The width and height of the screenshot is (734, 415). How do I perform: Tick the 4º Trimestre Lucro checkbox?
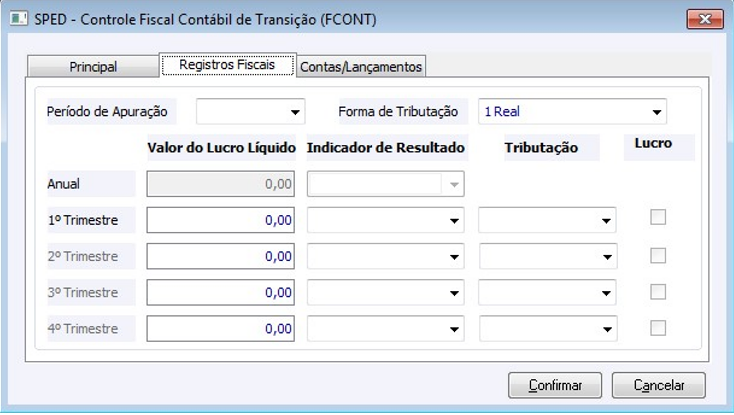click(658, 327)
